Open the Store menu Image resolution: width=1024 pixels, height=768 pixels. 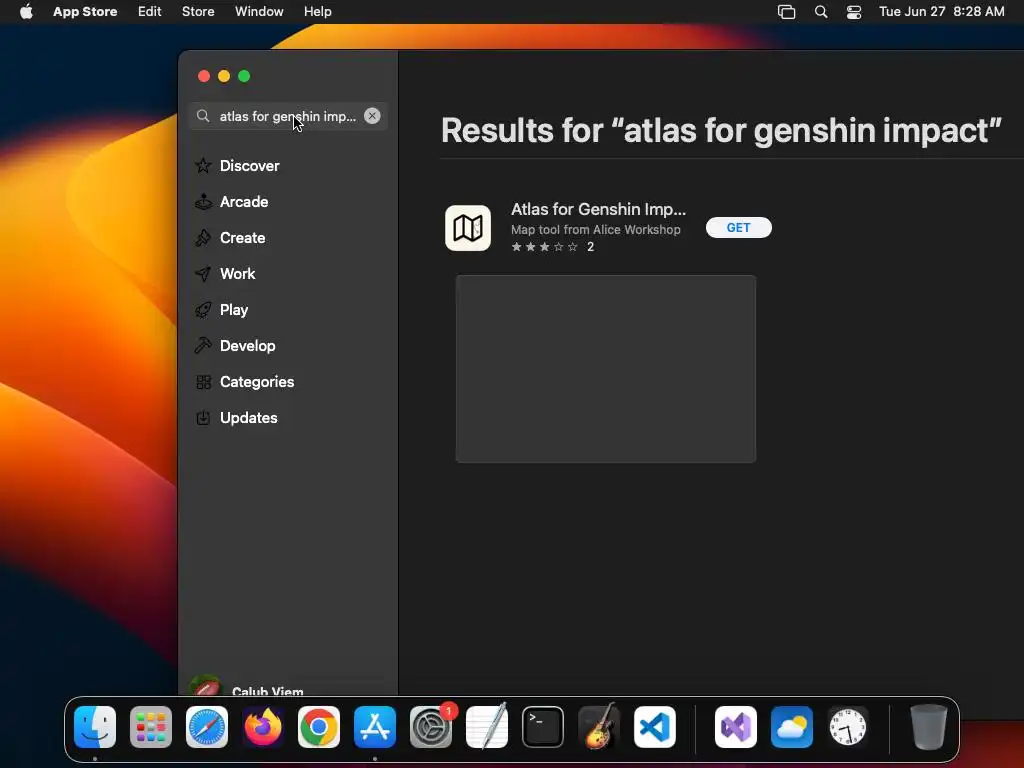(198, 12)
